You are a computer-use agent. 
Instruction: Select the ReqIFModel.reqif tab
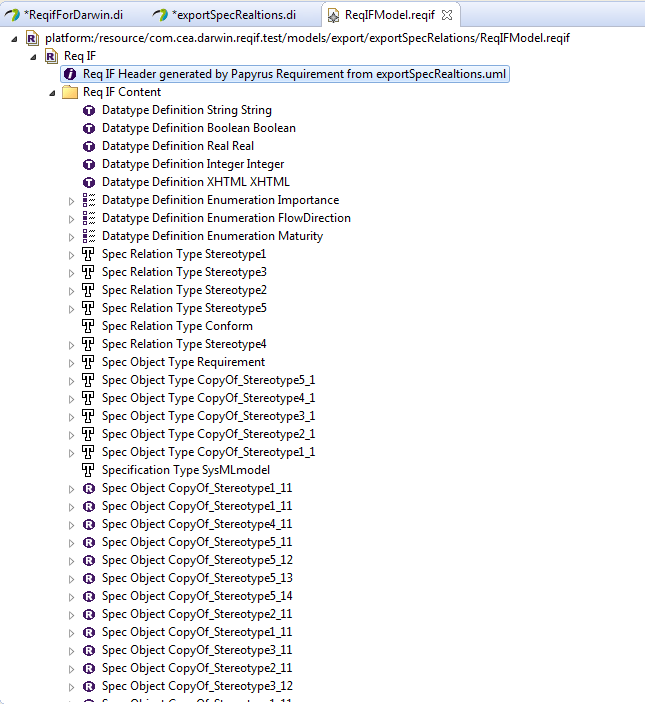coord(390,15)
